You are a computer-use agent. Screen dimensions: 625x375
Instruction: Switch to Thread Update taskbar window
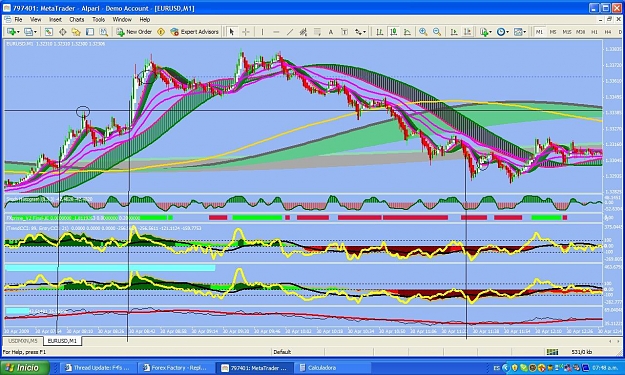point(97,368)
